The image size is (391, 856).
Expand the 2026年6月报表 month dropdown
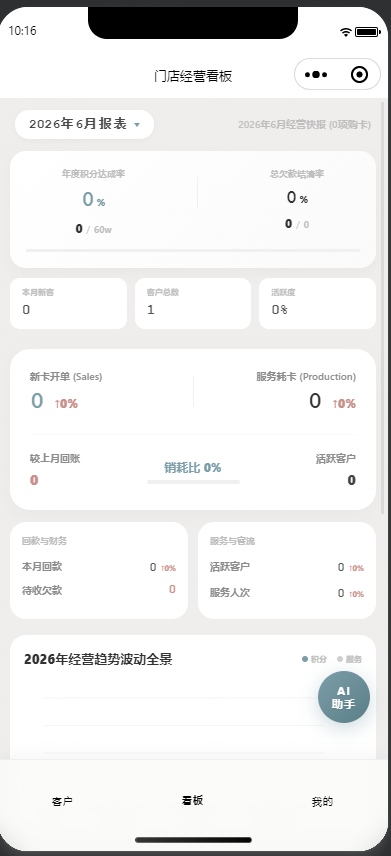click(85, 124)
